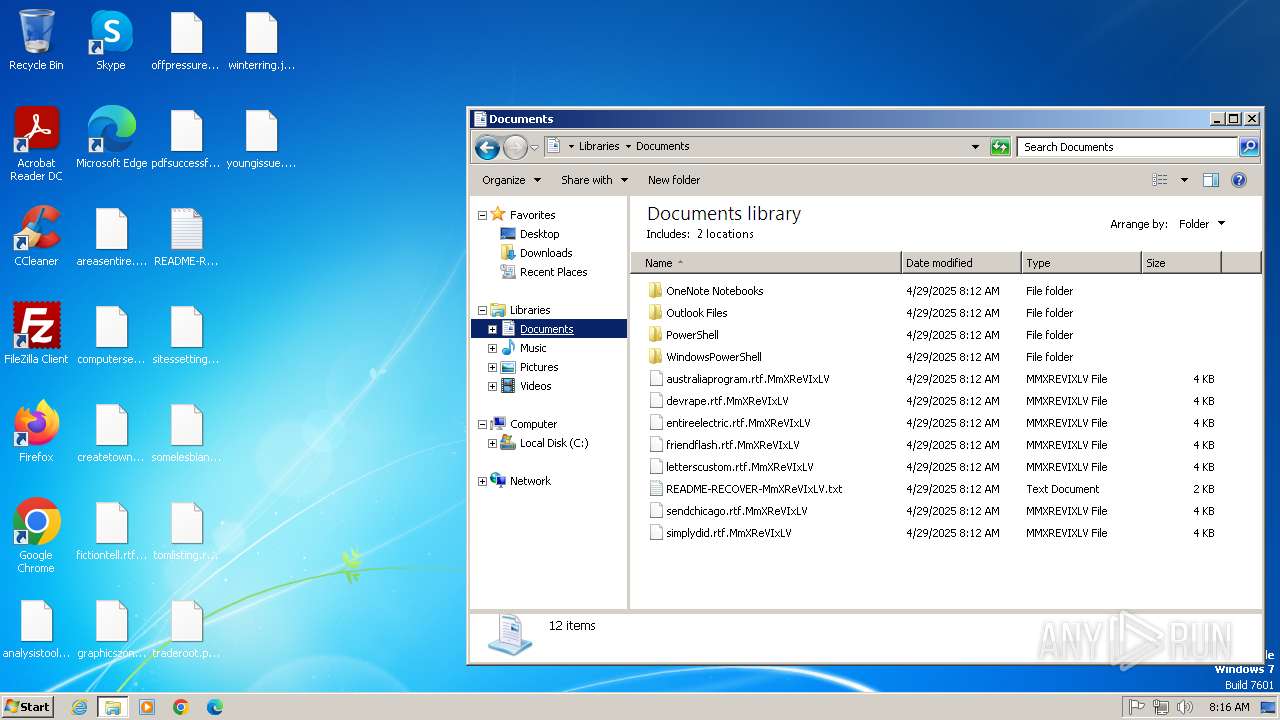This screenshot has width=1280, height=720.
Task: Click Libraries in the address breadcrumb
Action: [599, 146]
